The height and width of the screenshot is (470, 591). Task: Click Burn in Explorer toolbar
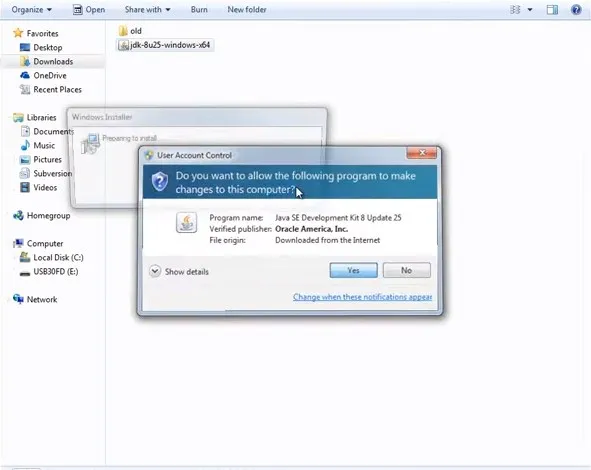pos(199,10)
